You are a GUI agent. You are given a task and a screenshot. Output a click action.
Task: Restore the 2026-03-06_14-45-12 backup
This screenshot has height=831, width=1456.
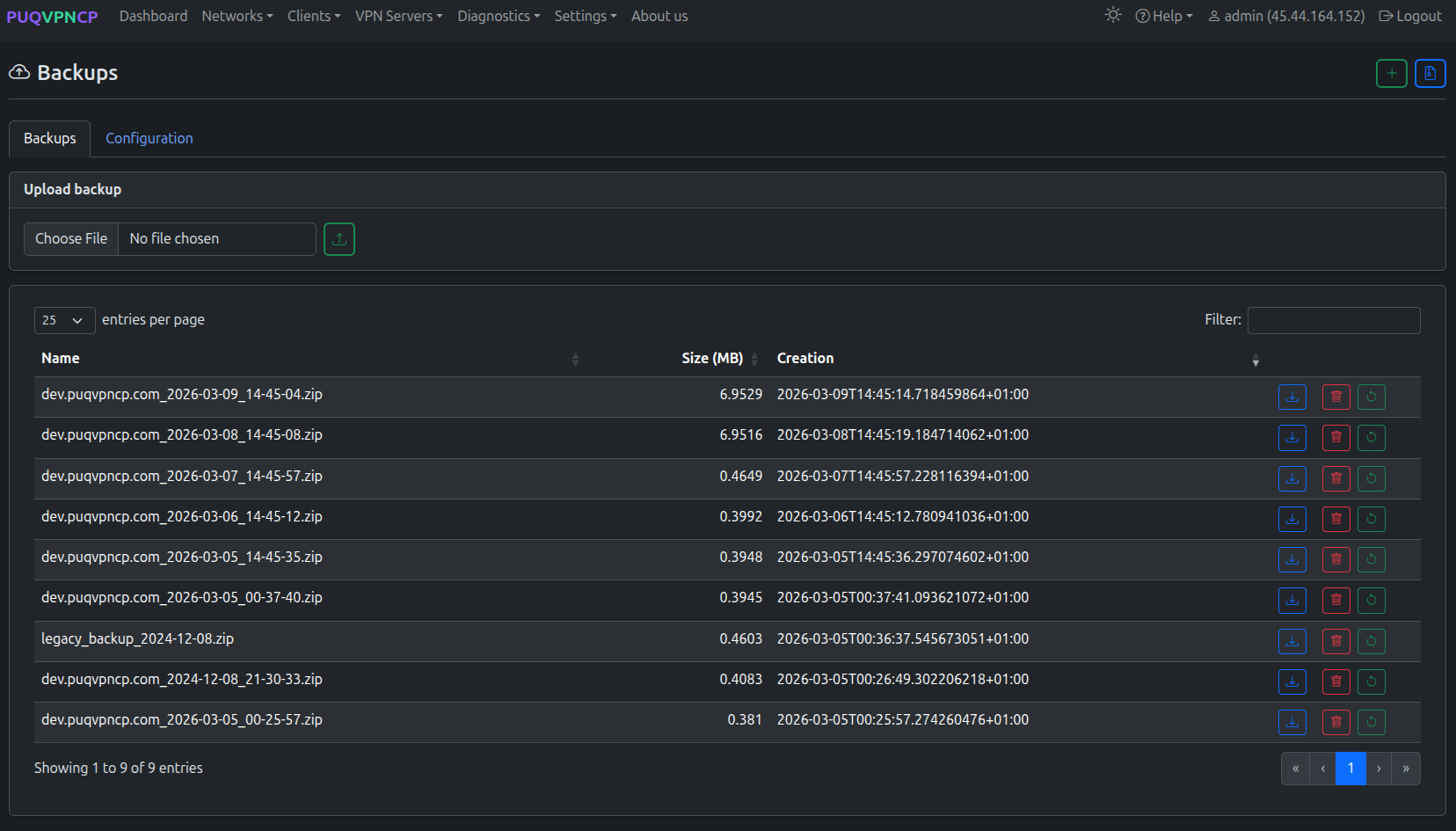[x=1371, y=519]
